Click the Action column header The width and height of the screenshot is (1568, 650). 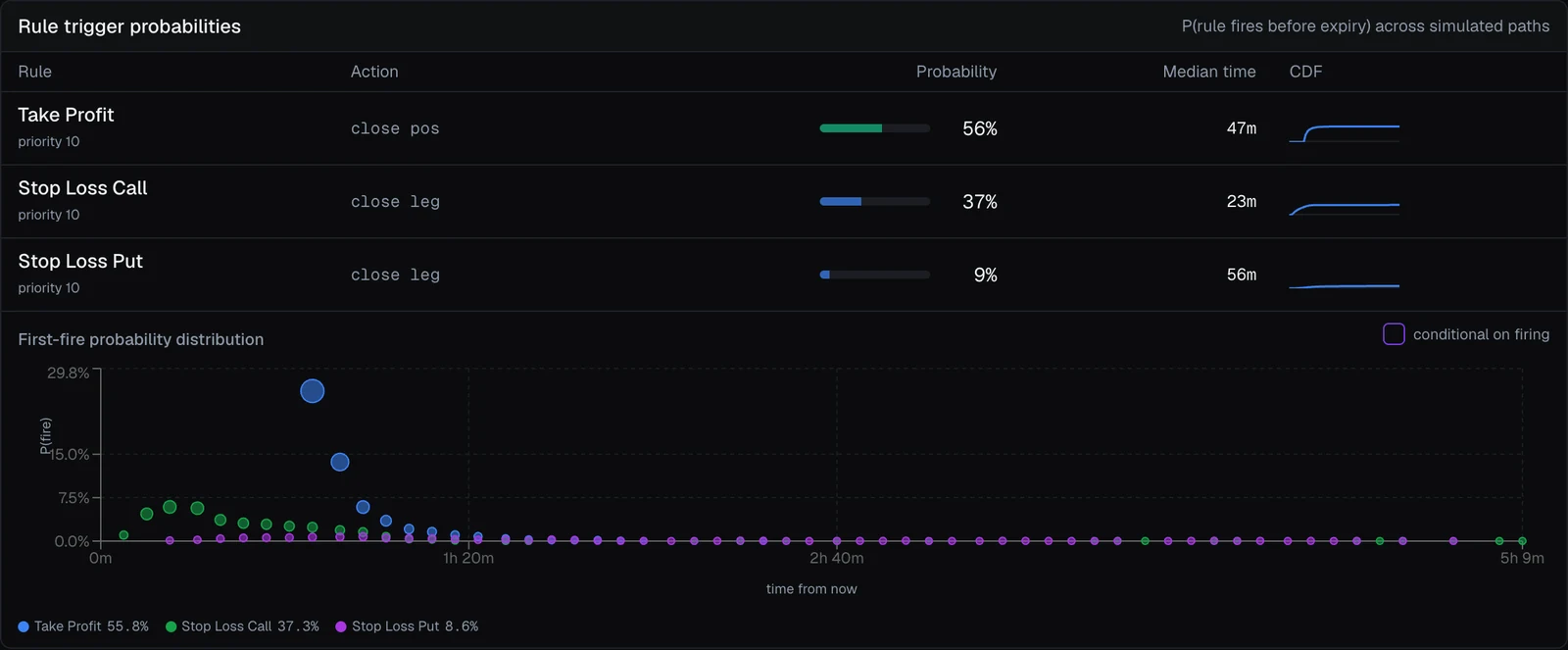coord(374,72)
